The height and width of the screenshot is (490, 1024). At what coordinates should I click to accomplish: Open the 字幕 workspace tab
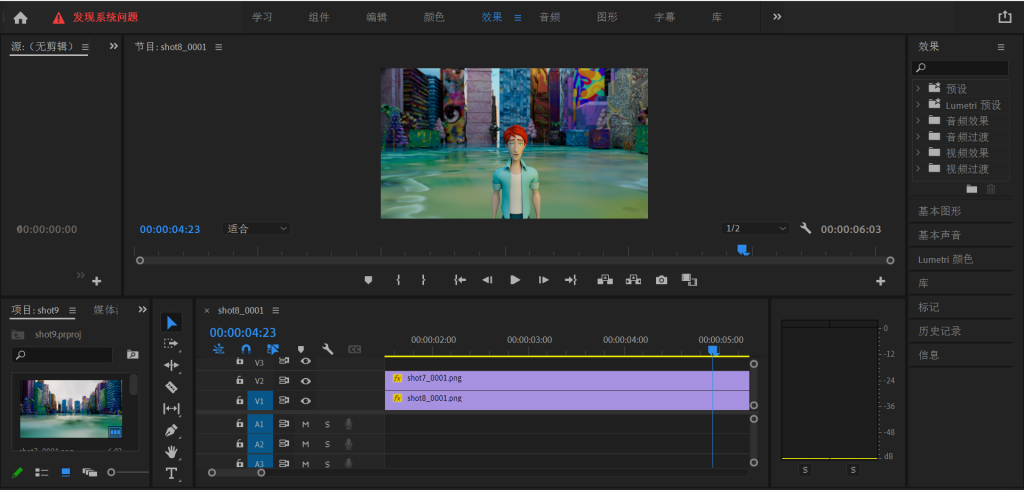664,18
